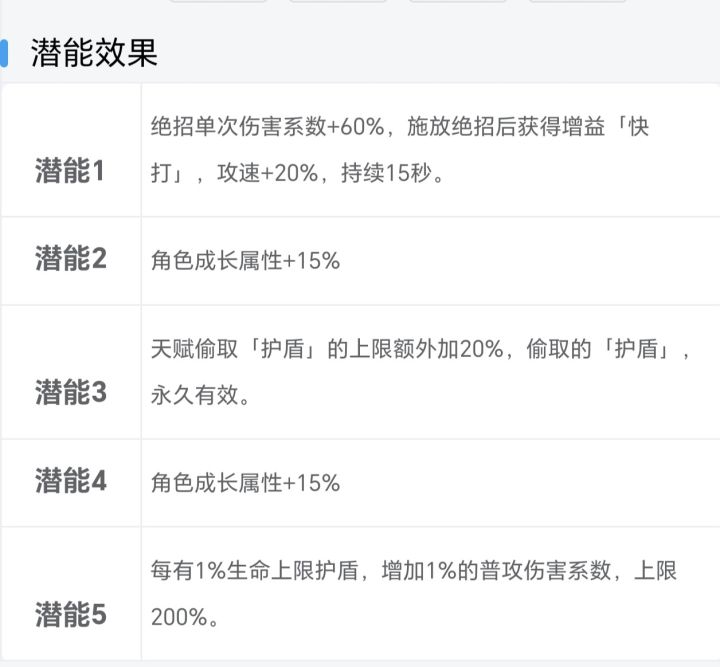Click the leftmost partially visible button at top

[218, 2]
